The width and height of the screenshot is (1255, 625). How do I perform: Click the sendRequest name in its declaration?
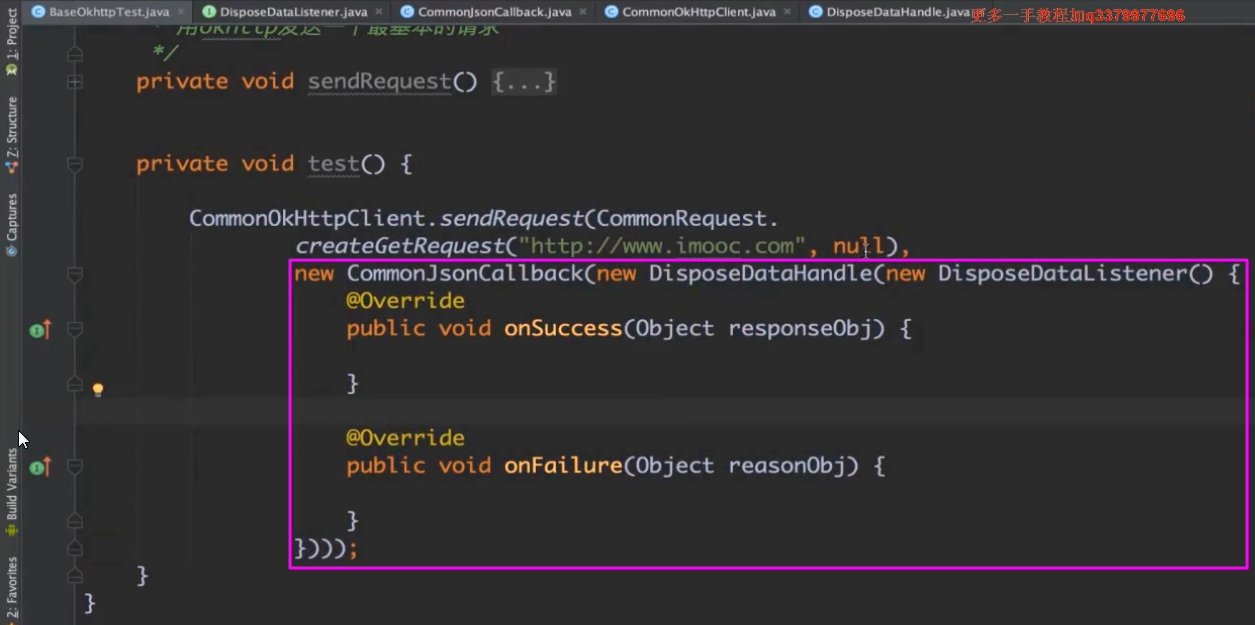pos(379,82)
